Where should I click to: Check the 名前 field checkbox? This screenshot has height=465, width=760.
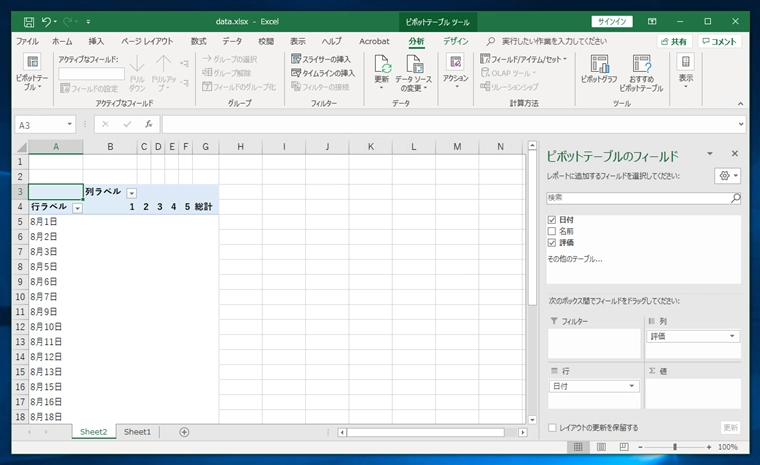pyautogui.click(x=552, y=231)
